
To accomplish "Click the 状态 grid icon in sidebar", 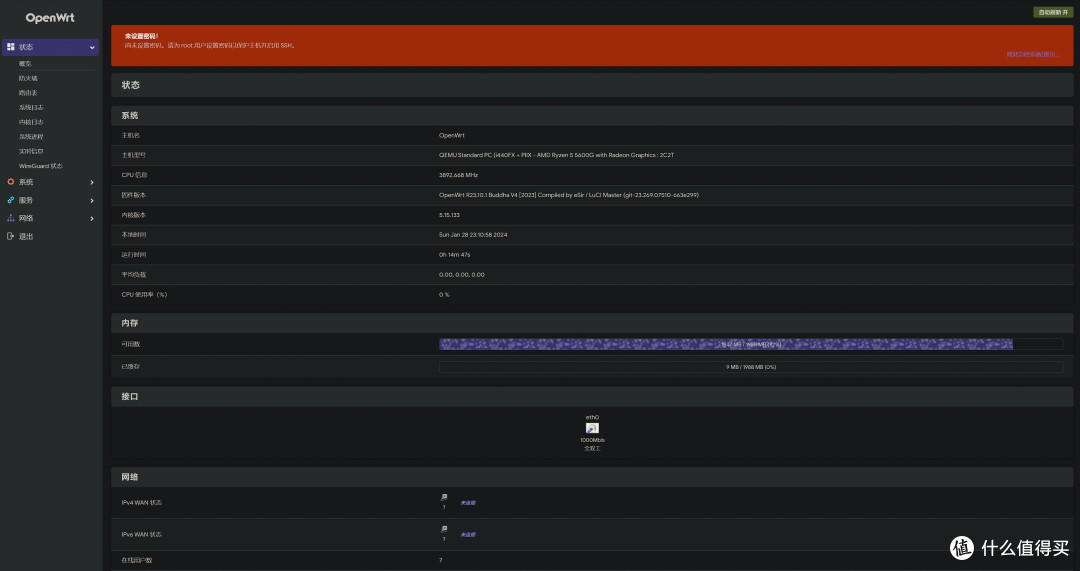I will pyautogui.click(x=10, y=47).
